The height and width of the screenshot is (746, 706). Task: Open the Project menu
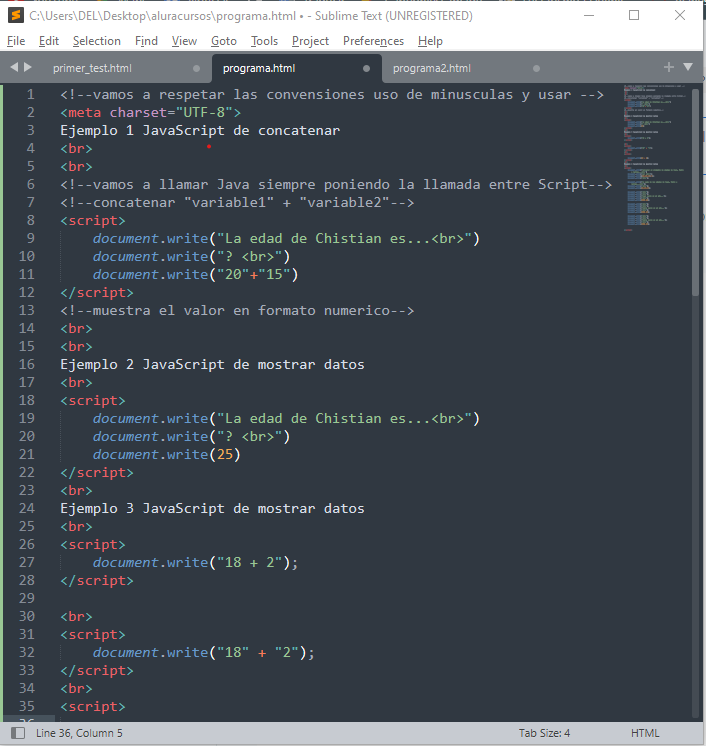pyautogui.click(x=310, y=41)
